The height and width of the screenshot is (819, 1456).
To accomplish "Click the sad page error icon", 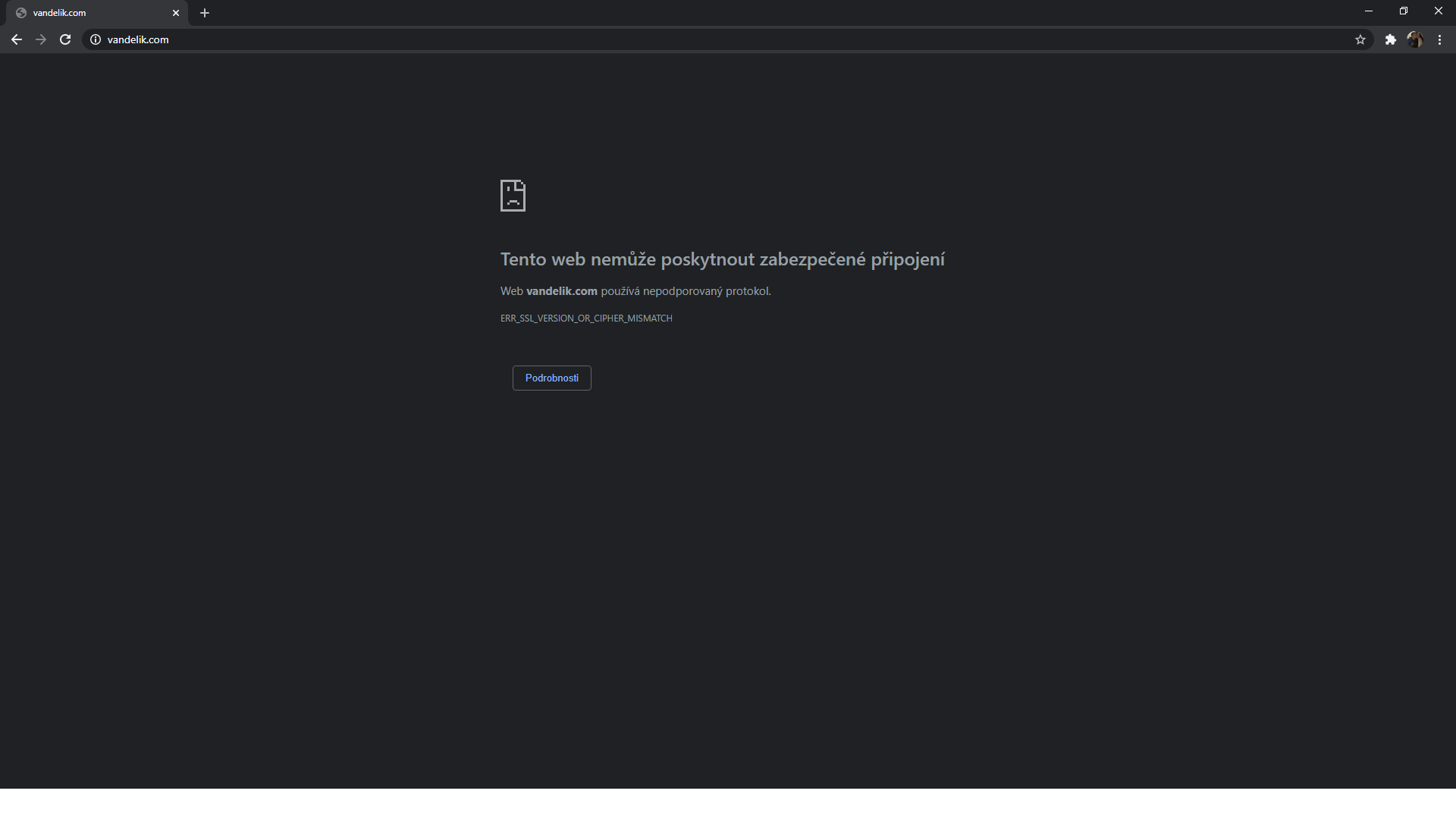I will (513, 196).
